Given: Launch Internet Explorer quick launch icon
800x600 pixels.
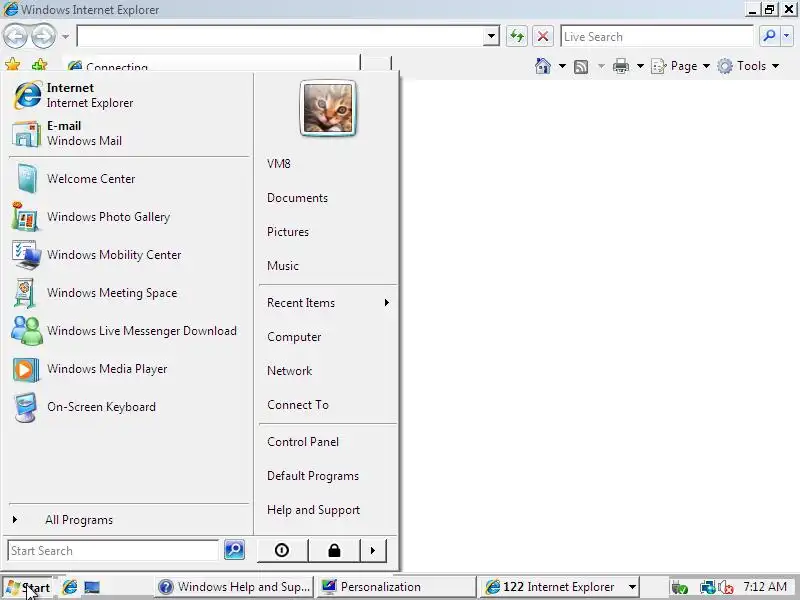Looking at the screenshot, I should pos(69,587).
